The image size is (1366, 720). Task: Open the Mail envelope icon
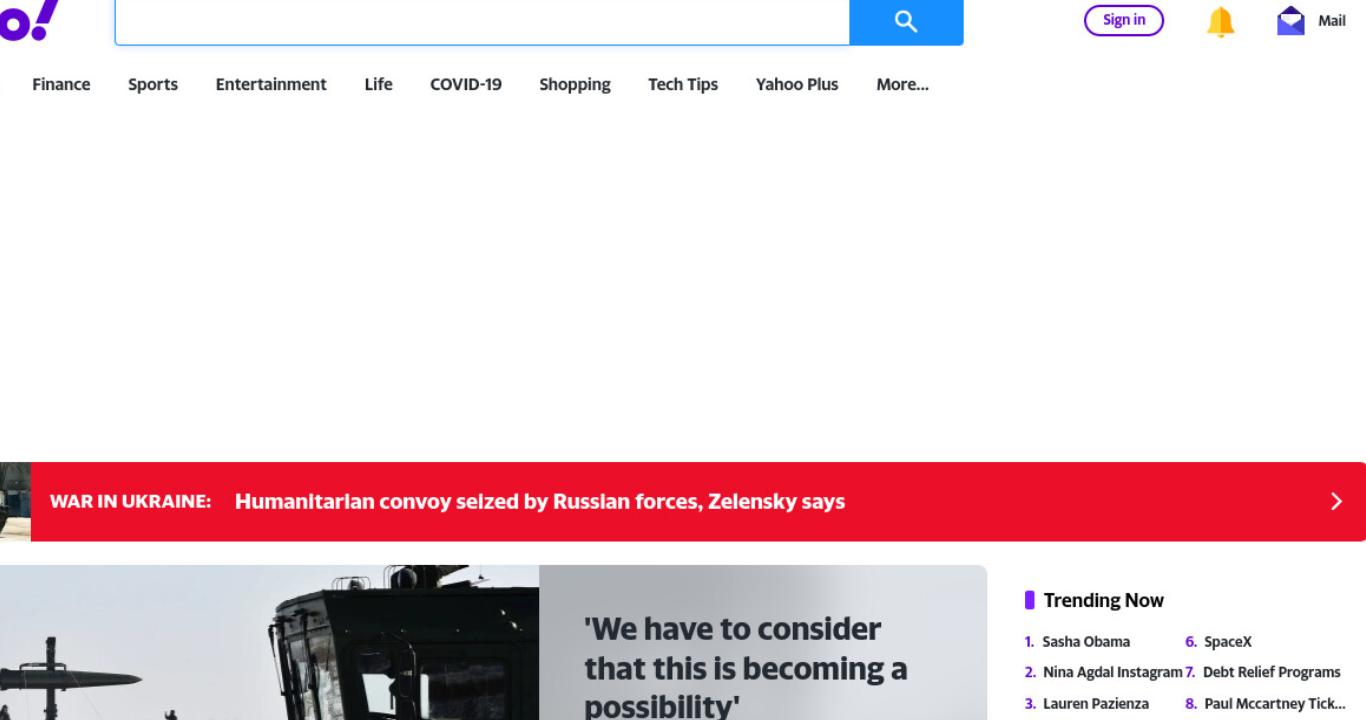[x=1291, y=21]
